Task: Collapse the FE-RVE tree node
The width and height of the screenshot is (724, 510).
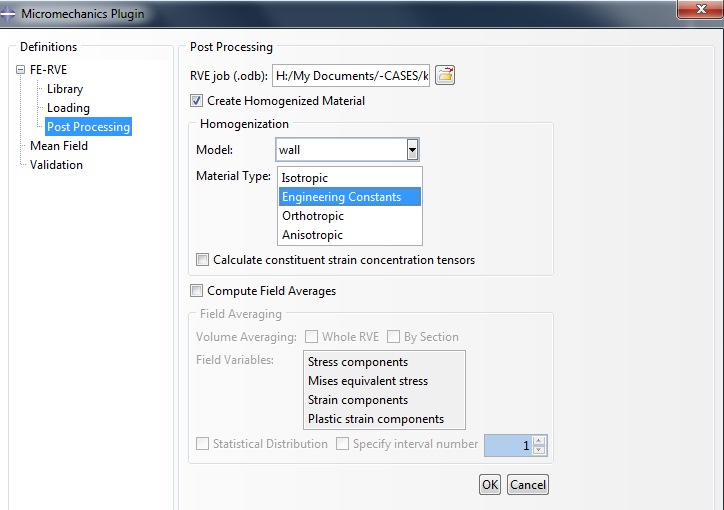Action: 20,70
